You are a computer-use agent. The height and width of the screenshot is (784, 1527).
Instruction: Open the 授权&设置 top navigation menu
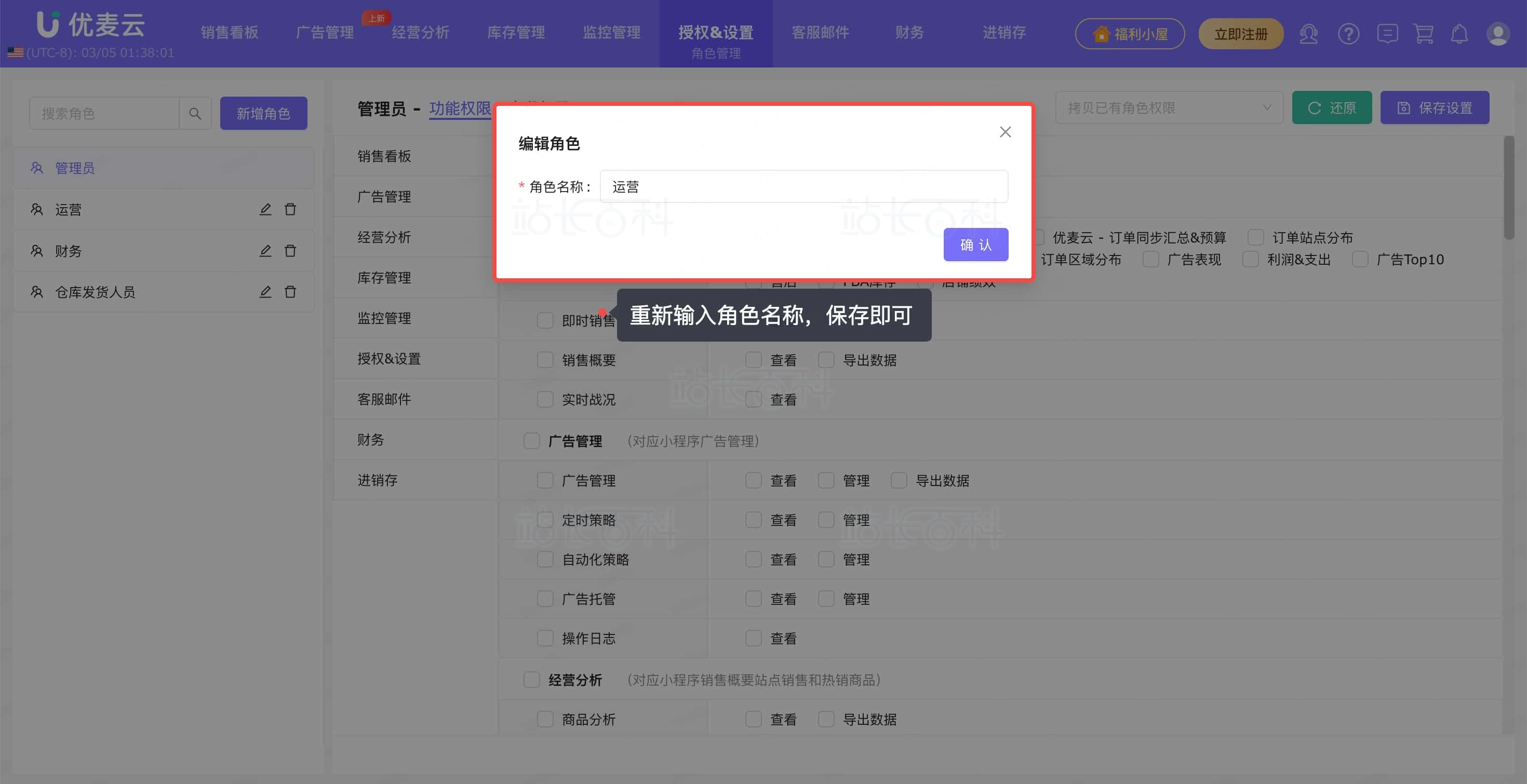click(716, 33)
